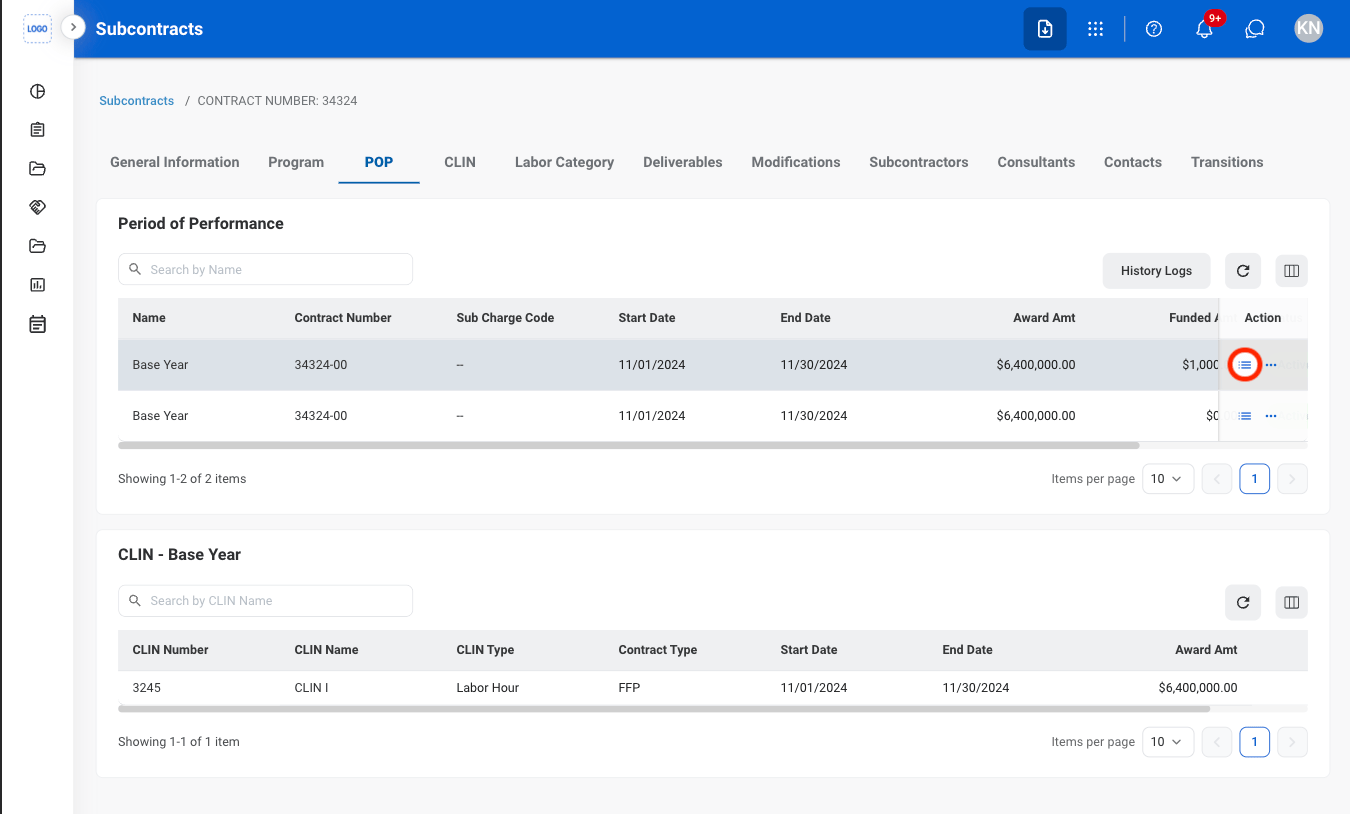This screenshot has width=1350, height=814.
Task: Refresh the CLIN - Base Year table
Action: coord(1243,602)
